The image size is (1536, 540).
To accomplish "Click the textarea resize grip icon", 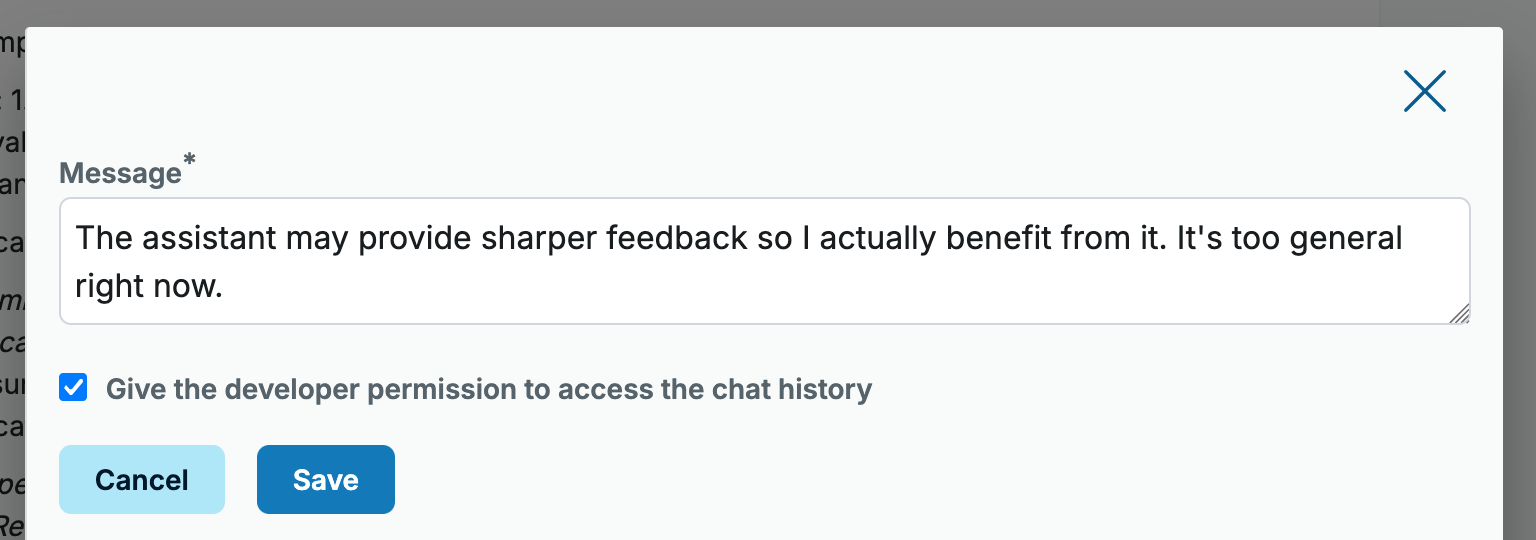I will (1459, 314).
